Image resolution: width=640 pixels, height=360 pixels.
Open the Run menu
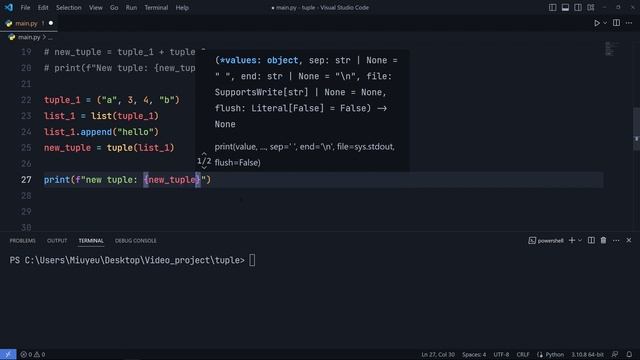tap(131, 7)
